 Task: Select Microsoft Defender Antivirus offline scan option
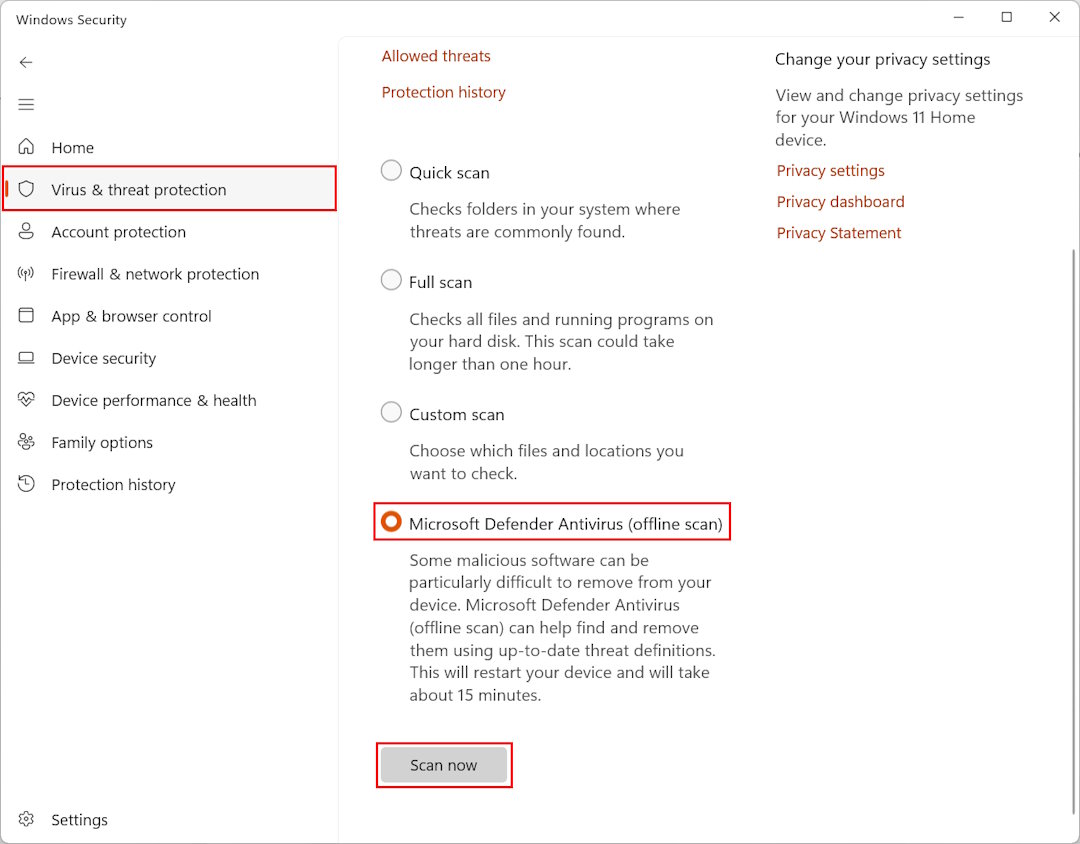tap(391, 522)
